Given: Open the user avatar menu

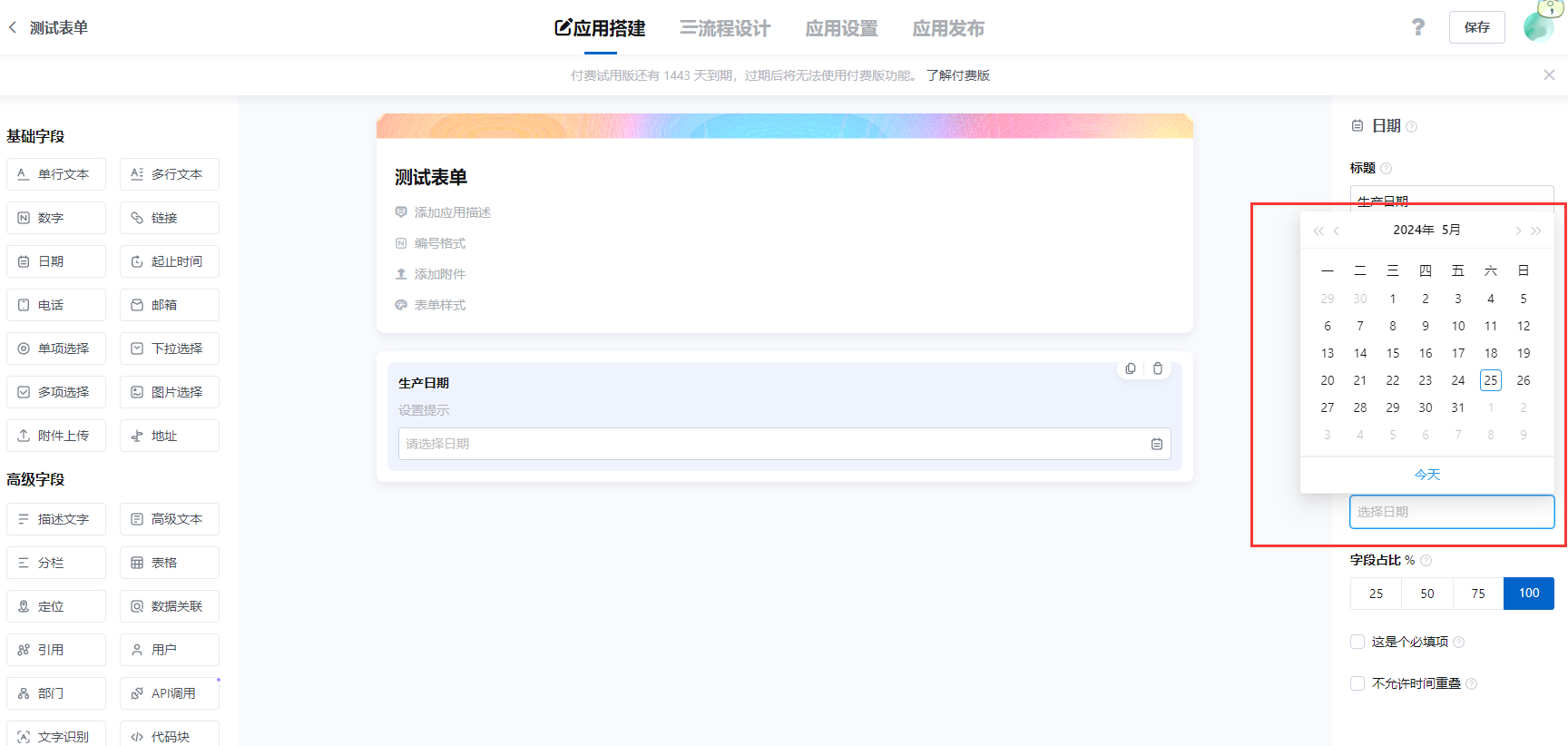Looking at the screenshot, I should point(1540,25).
